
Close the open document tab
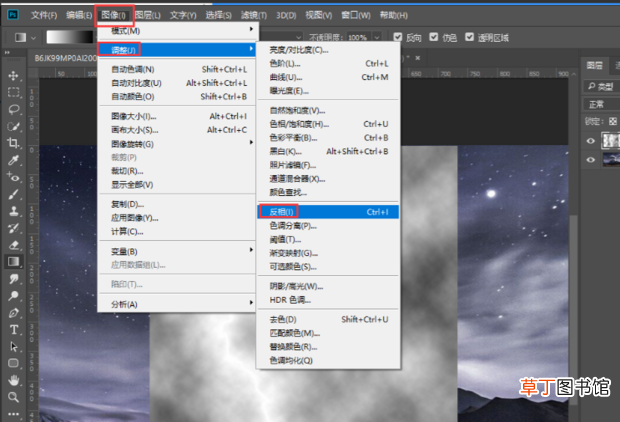418,58
